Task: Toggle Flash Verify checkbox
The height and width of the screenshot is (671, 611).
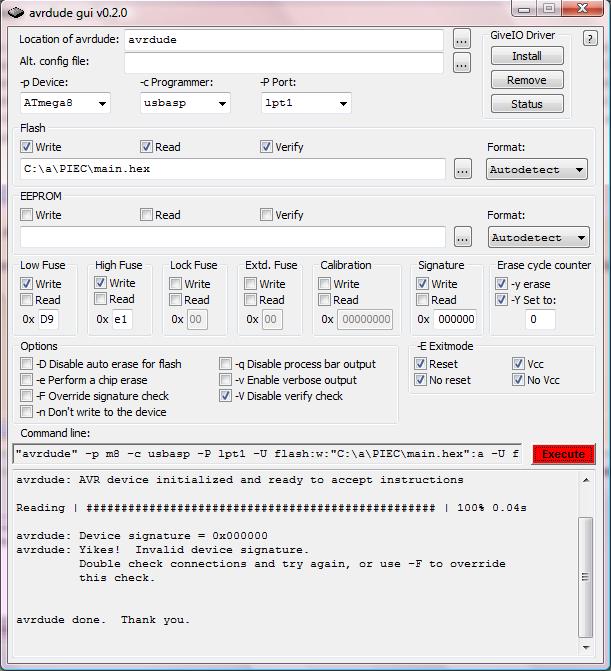Action: (266, 147)
